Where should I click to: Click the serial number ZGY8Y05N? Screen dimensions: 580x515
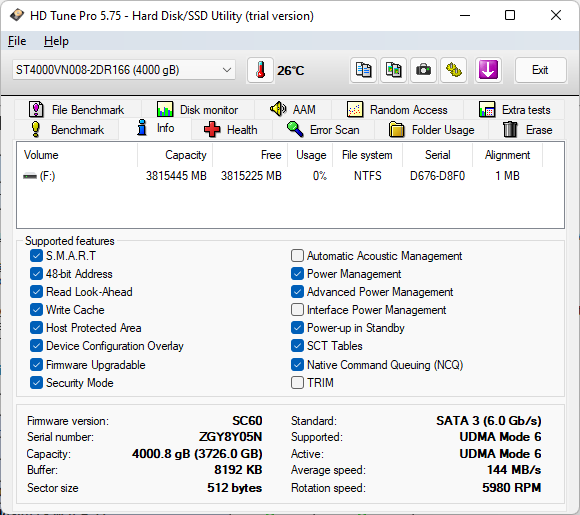[230, 437]
